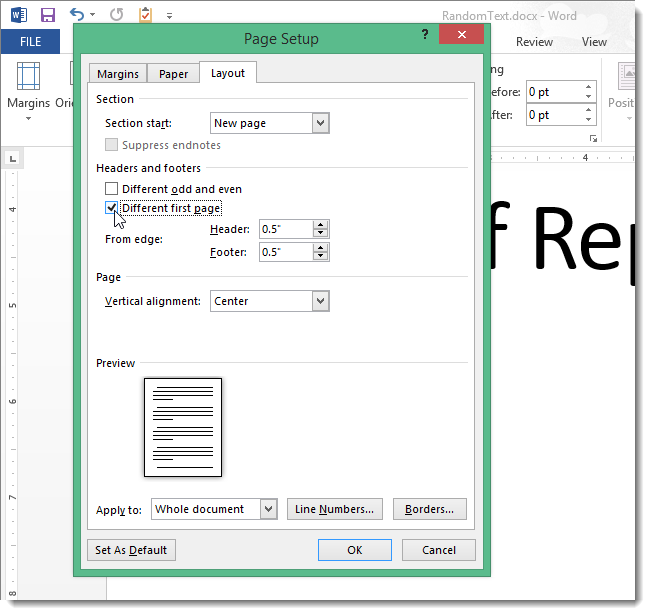Increase the Footer distance value
The image size is (650, 615).
(320, 248)
